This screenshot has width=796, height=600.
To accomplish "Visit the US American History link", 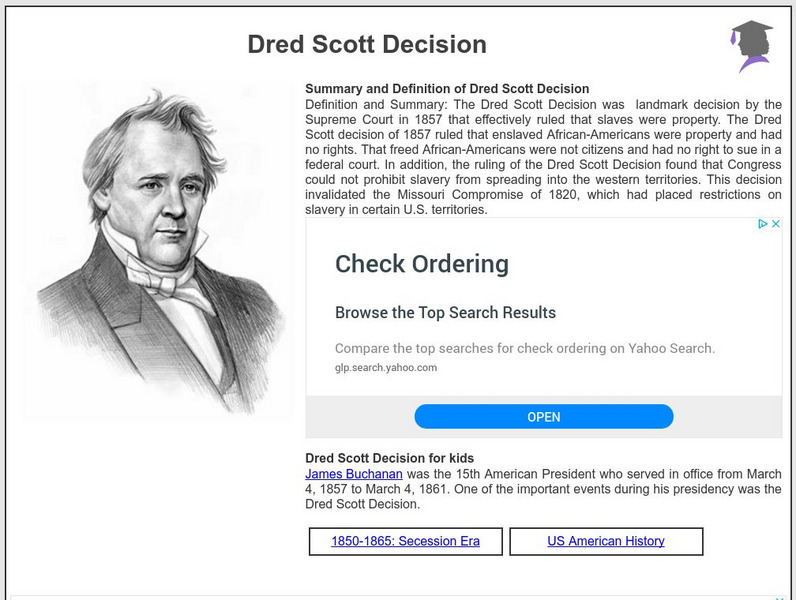I will (606, 541).
